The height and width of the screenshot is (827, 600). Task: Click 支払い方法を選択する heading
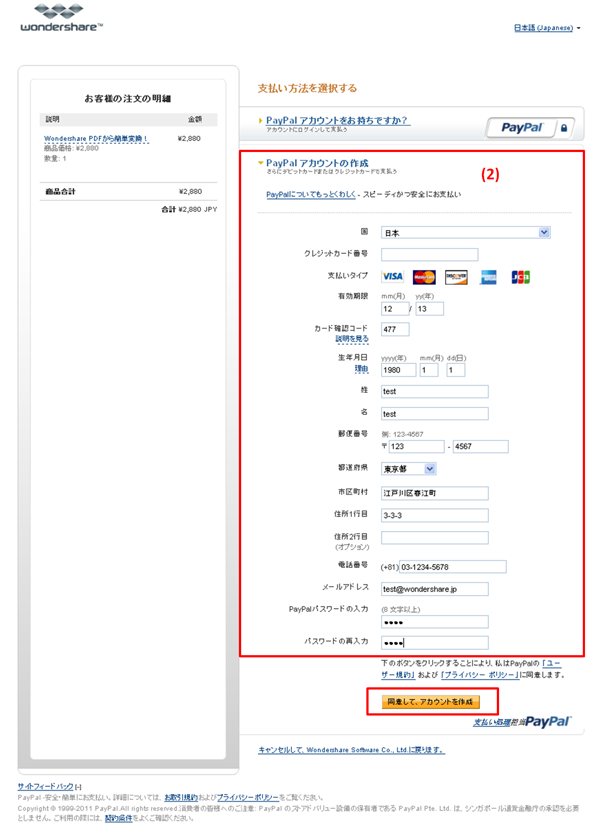307,88
